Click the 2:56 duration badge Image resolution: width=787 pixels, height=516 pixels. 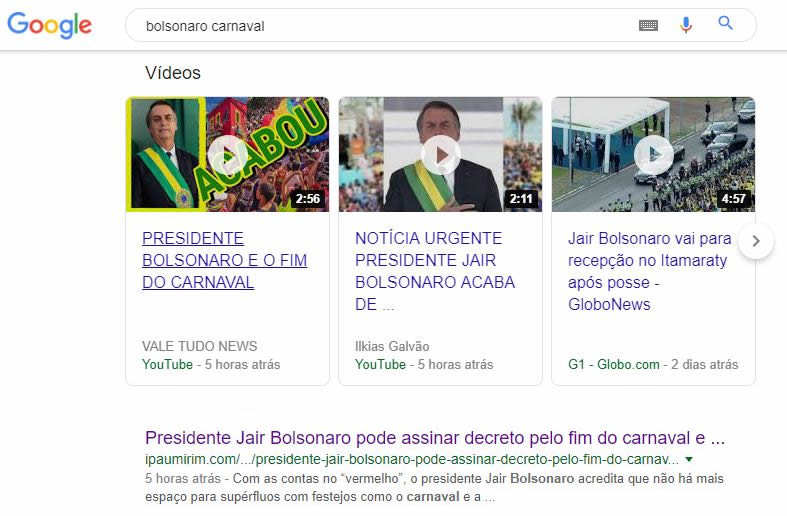pyautogui.click(x=308, y=199)
